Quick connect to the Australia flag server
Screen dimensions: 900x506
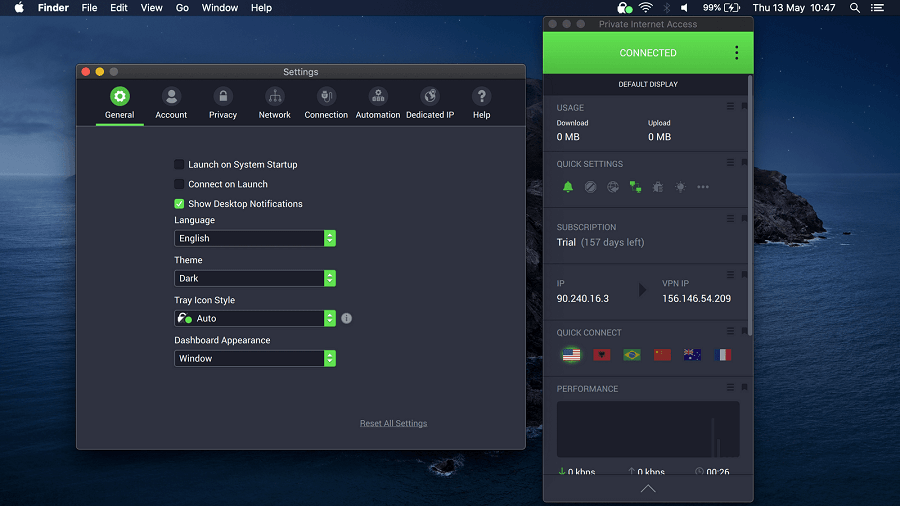click(x=692, y=355)
